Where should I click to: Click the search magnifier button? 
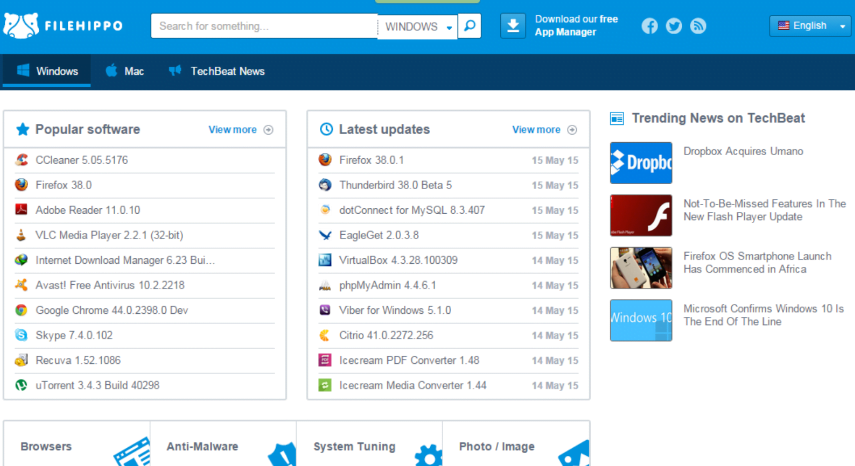point(469,26)
